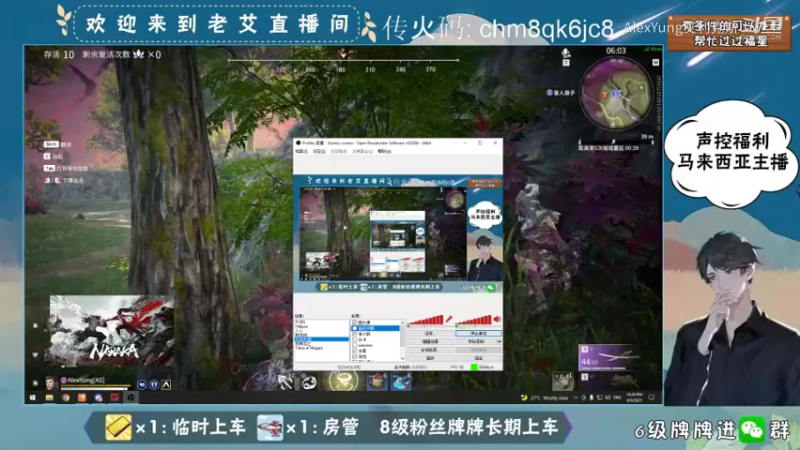This screenshot has height=450, width=800.
Task: Open the OBS icon on the taskbar
Action: pyautogui.click(x=131, y=397)
